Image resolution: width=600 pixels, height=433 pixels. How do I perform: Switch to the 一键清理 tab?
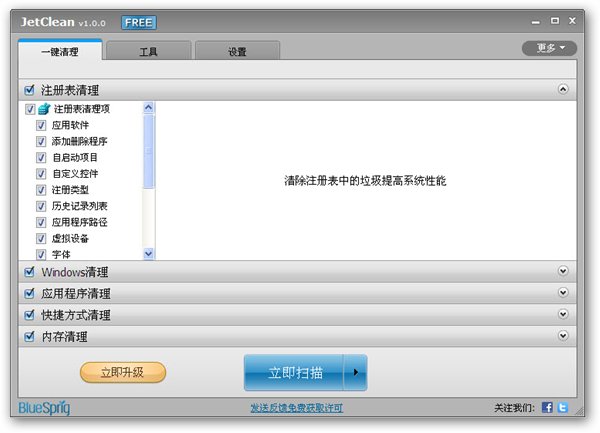60,51
